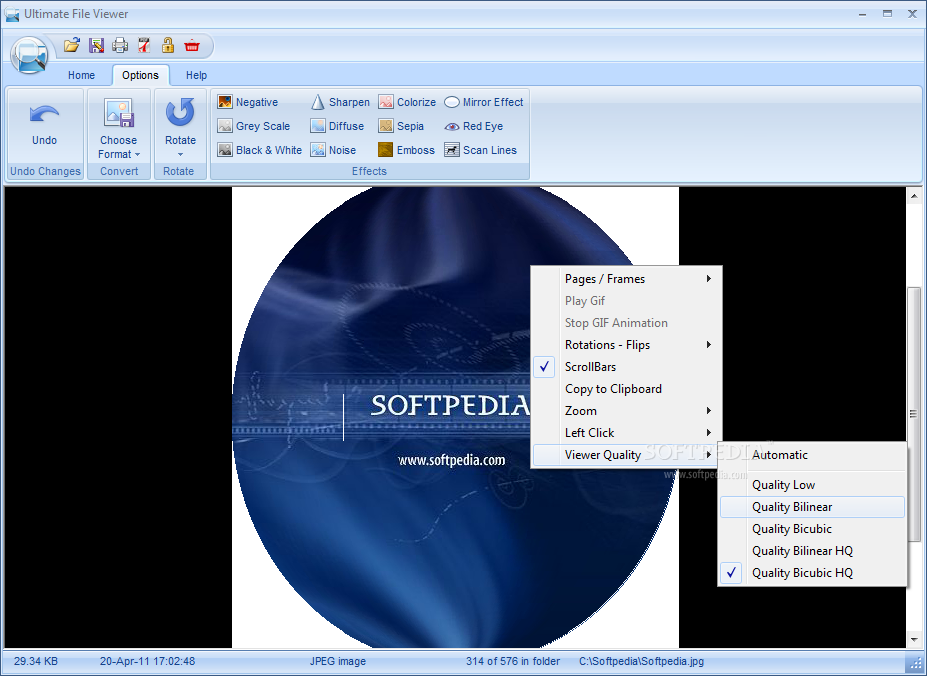Switch to the Home ribbon tab
Viewport: 927px width, 676px height.
point(81,75)
